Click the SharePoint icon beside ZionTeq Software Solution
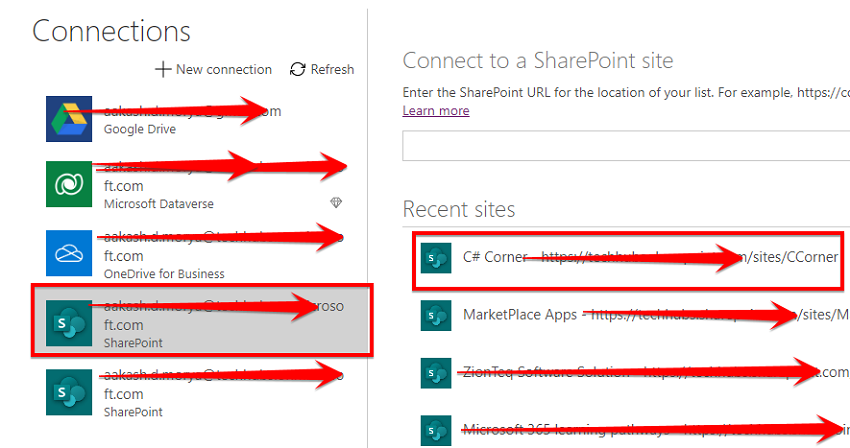Image resolution: width=850 pixels, height=448 pixels. (436, 373)
